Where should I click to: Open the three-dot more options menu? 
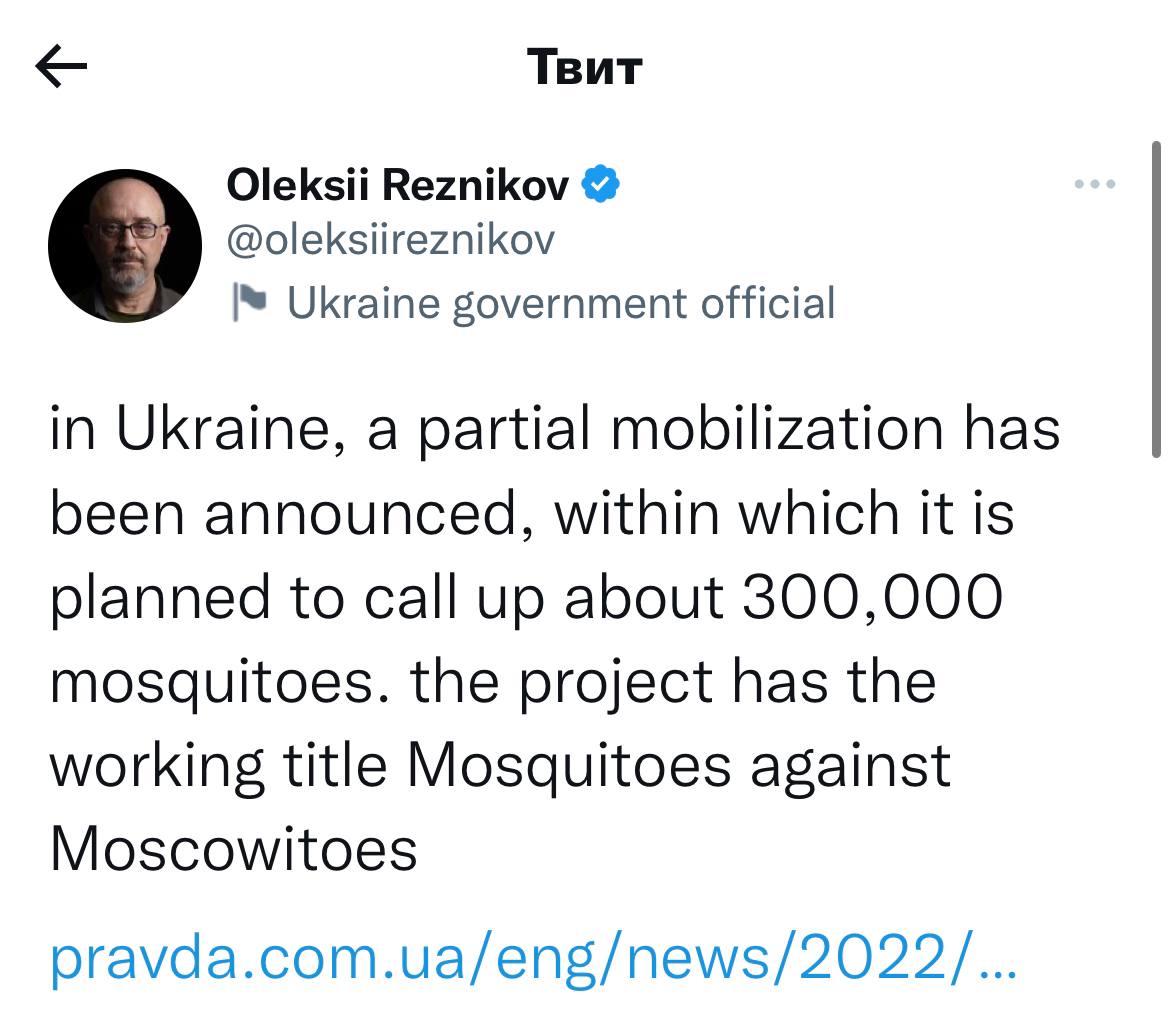click(x=1093, y=184)
